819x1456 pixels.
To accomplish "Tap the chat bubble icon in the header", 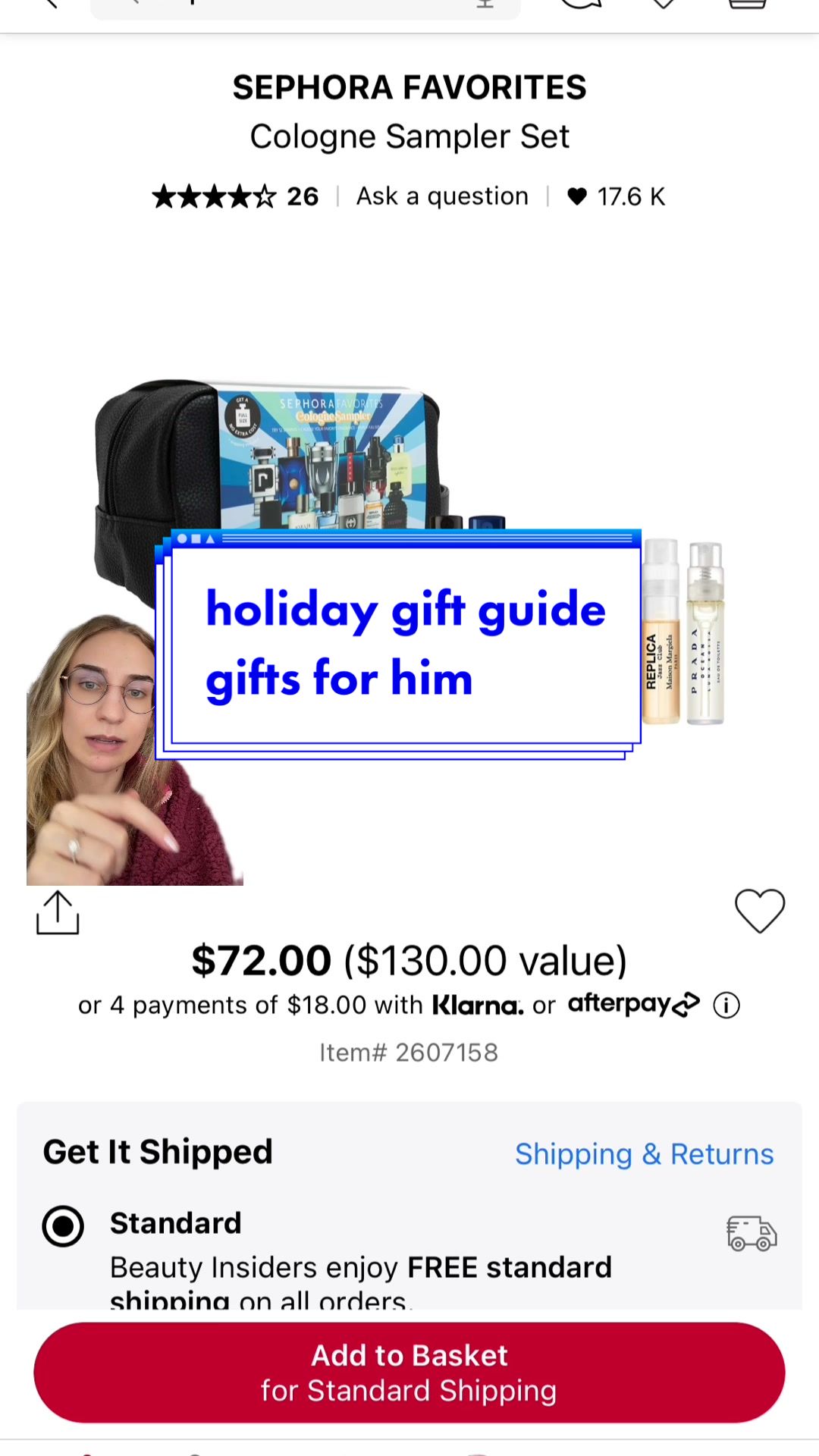I will 580,5.
